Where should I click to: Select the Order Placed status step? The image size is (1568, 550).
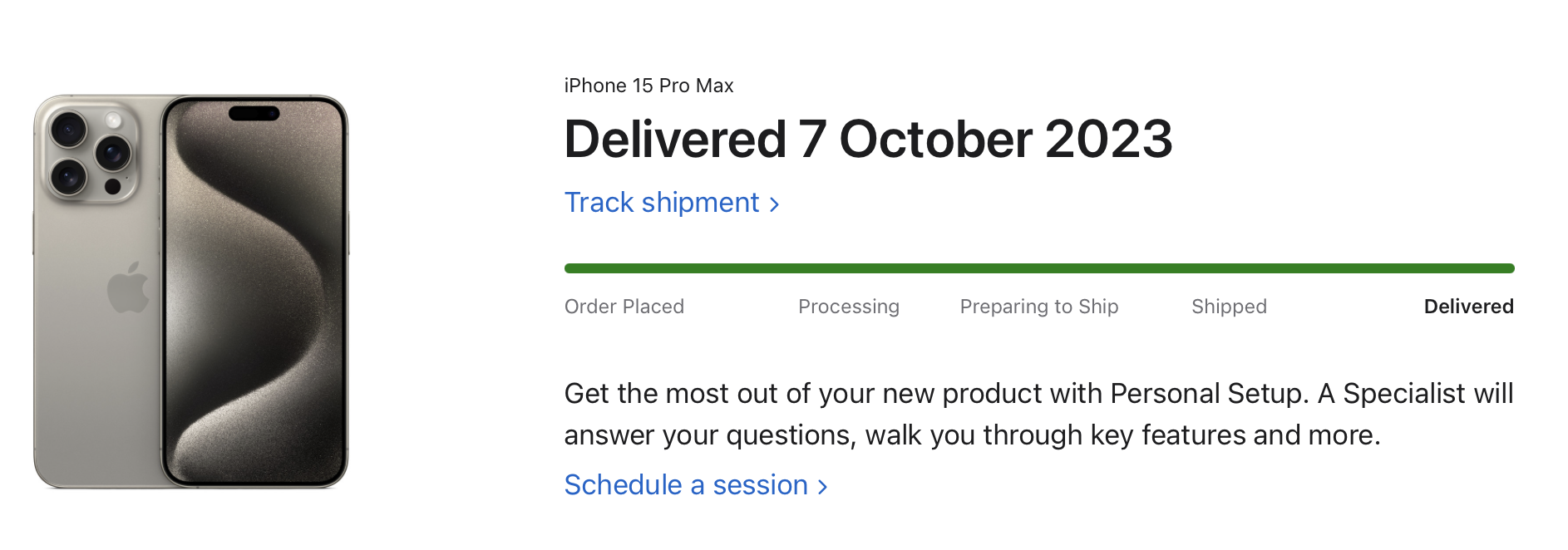point(624,307)
